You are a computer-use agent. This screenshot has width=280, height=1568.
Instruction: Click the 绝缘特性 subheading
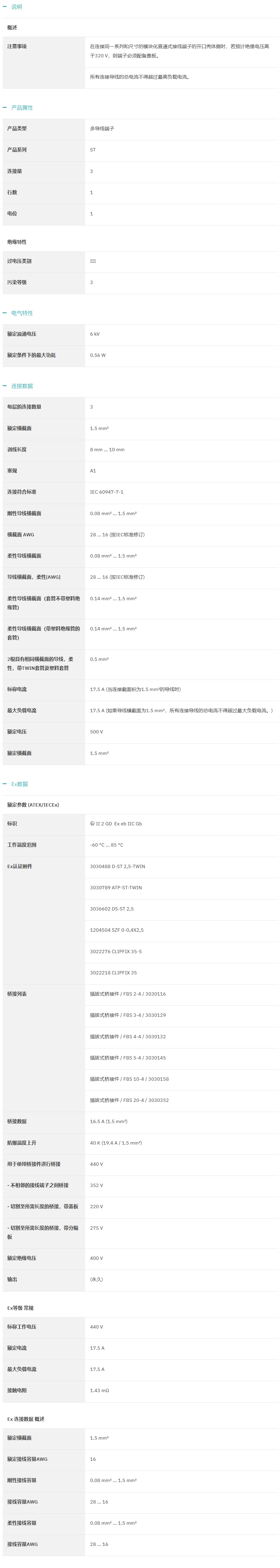pyautogui.click(x=17, y=242)
